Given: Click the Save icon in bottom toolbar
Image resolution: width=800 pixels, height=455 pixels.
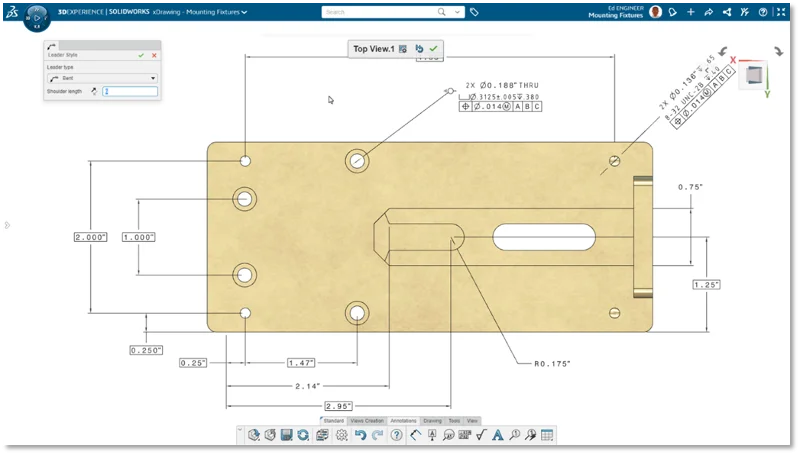Looking at the screenshot, I should pos(287,435).
